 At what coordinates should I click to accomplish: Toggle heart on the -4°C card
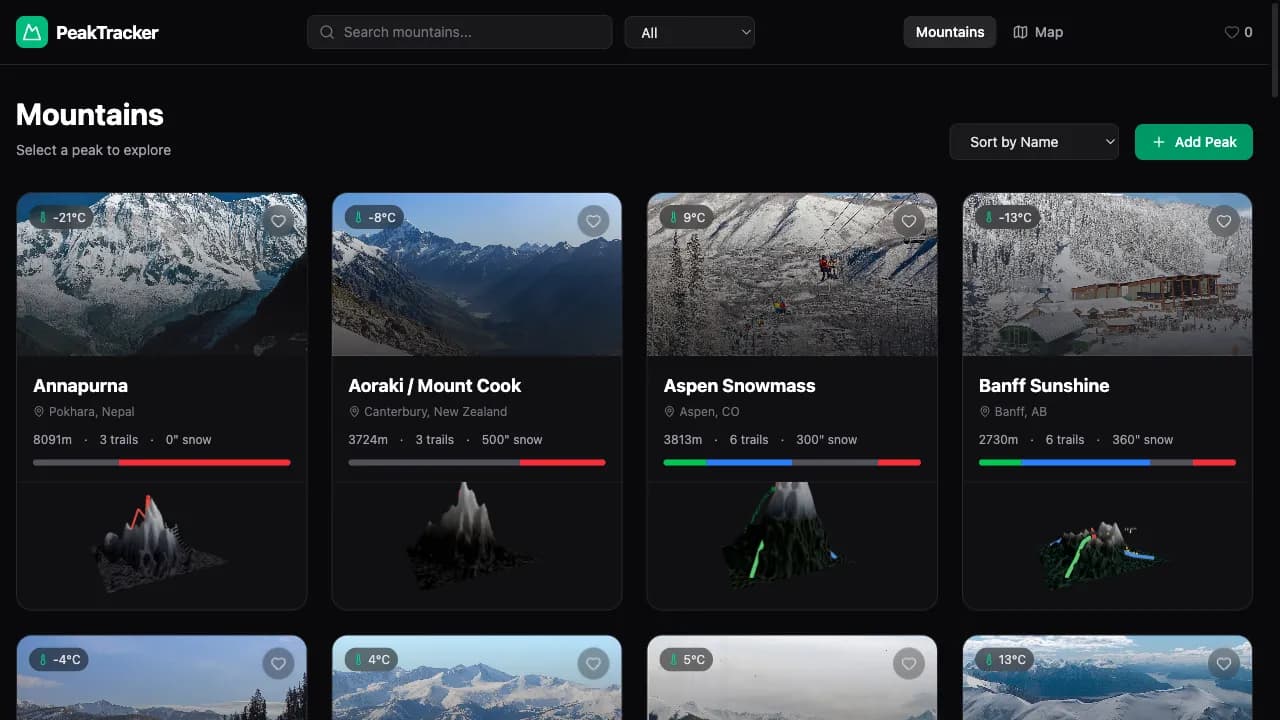(278, 663)
